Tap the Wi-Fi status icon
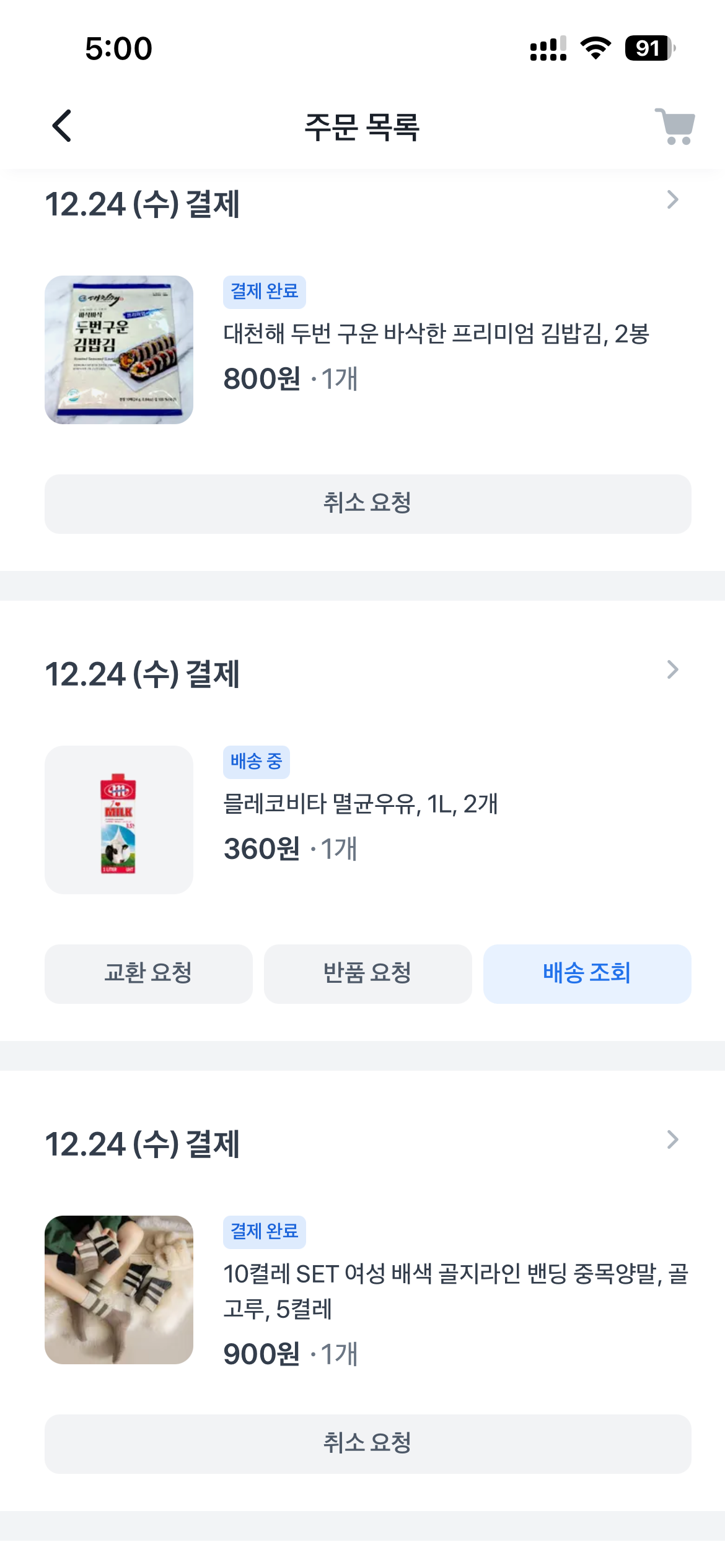 click(595, 48)
